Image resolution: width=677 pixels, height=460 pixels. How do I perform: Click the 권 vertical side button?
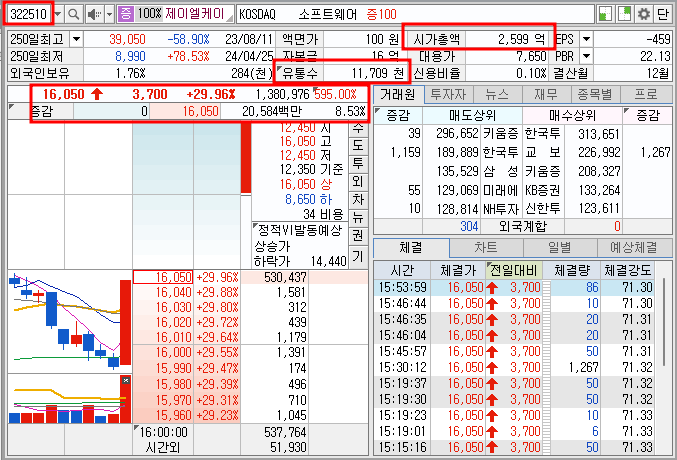coord(358,236)
